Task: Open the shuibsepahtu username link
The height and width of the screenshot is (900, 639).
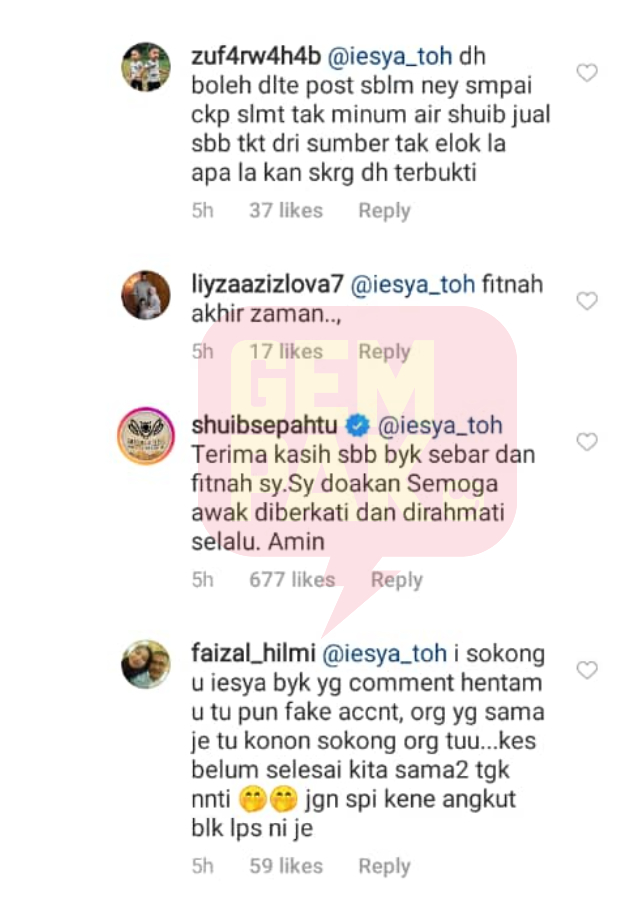Action: click(265, 425)
